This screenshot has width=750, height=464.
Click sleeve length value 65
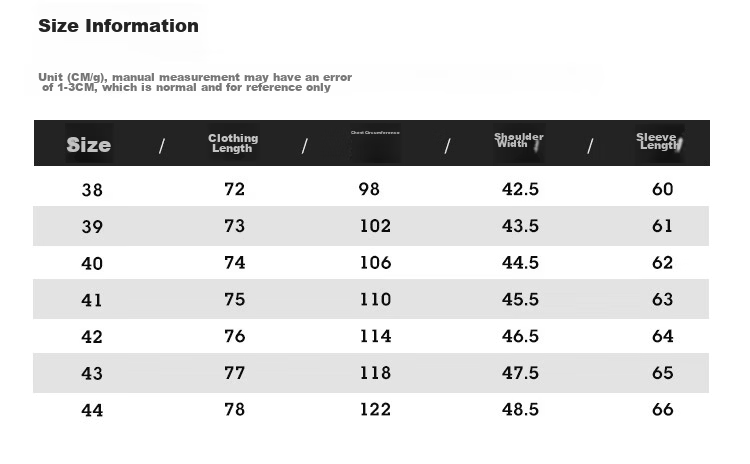[662, 373]
